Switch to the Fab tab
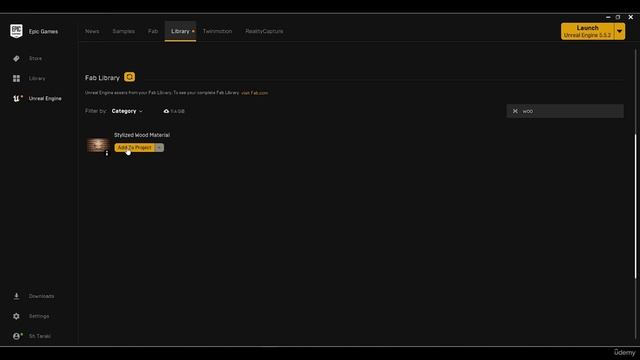Image resolution: width=640 pixels, height=360 pixels. [153, 31]
